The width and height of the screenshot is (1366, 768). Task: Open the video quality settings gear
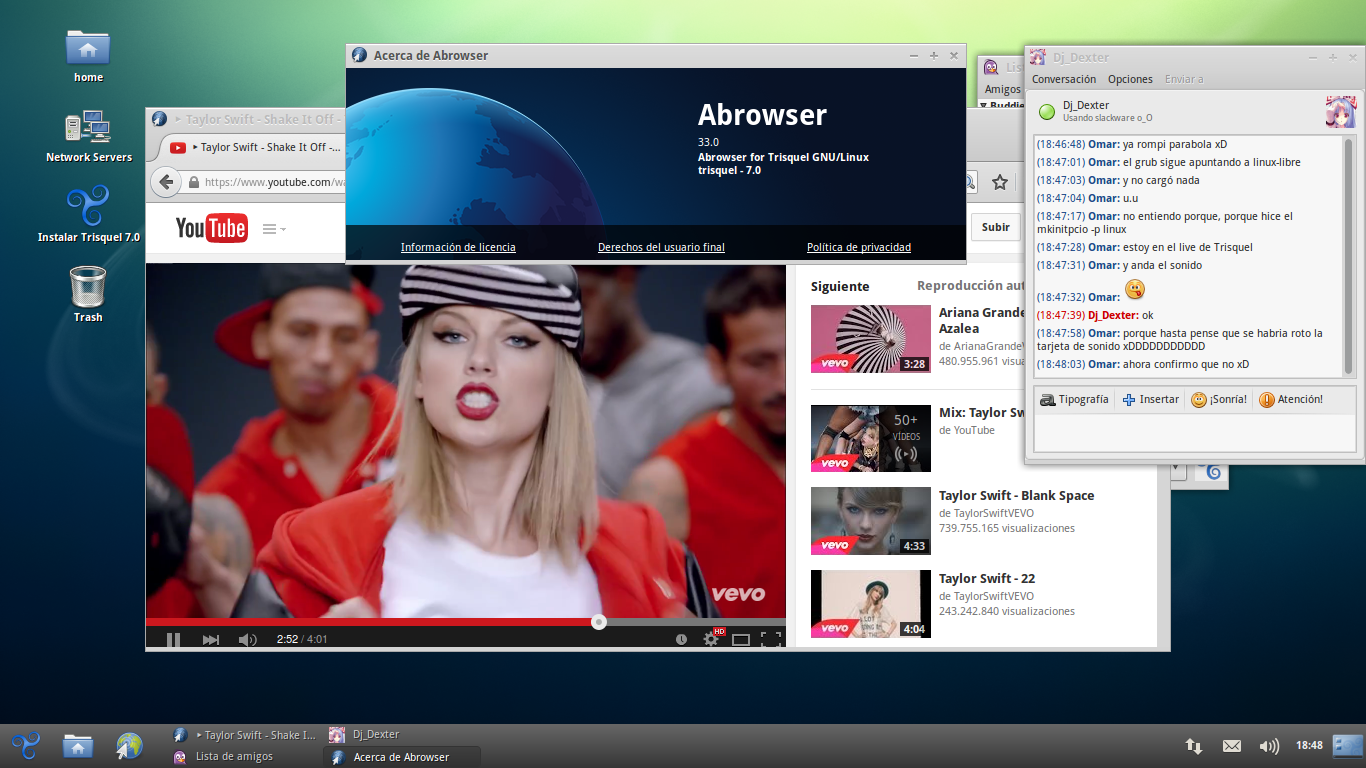(x=711, y=639)
